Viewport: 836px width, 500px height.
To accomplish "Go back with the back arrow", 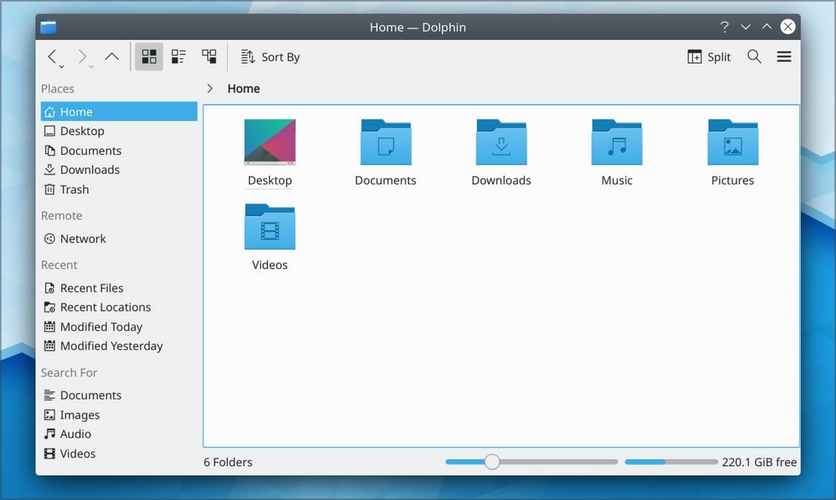I will coord(52,56).
